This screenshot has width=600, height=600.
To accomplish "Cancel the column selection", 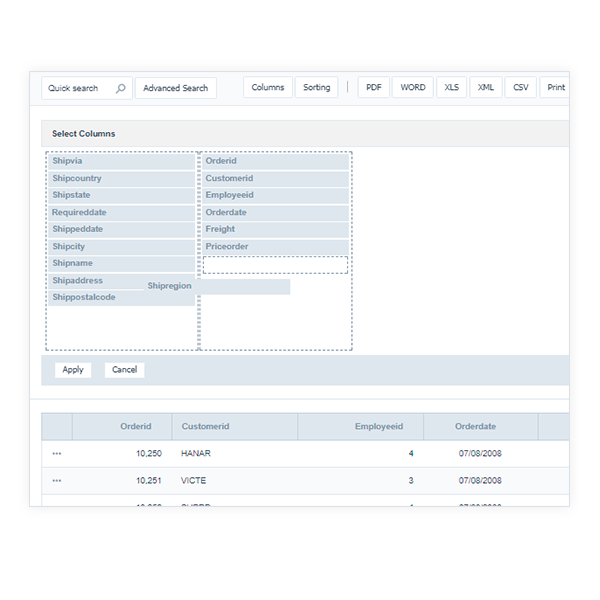I will (x=124, y=370).
